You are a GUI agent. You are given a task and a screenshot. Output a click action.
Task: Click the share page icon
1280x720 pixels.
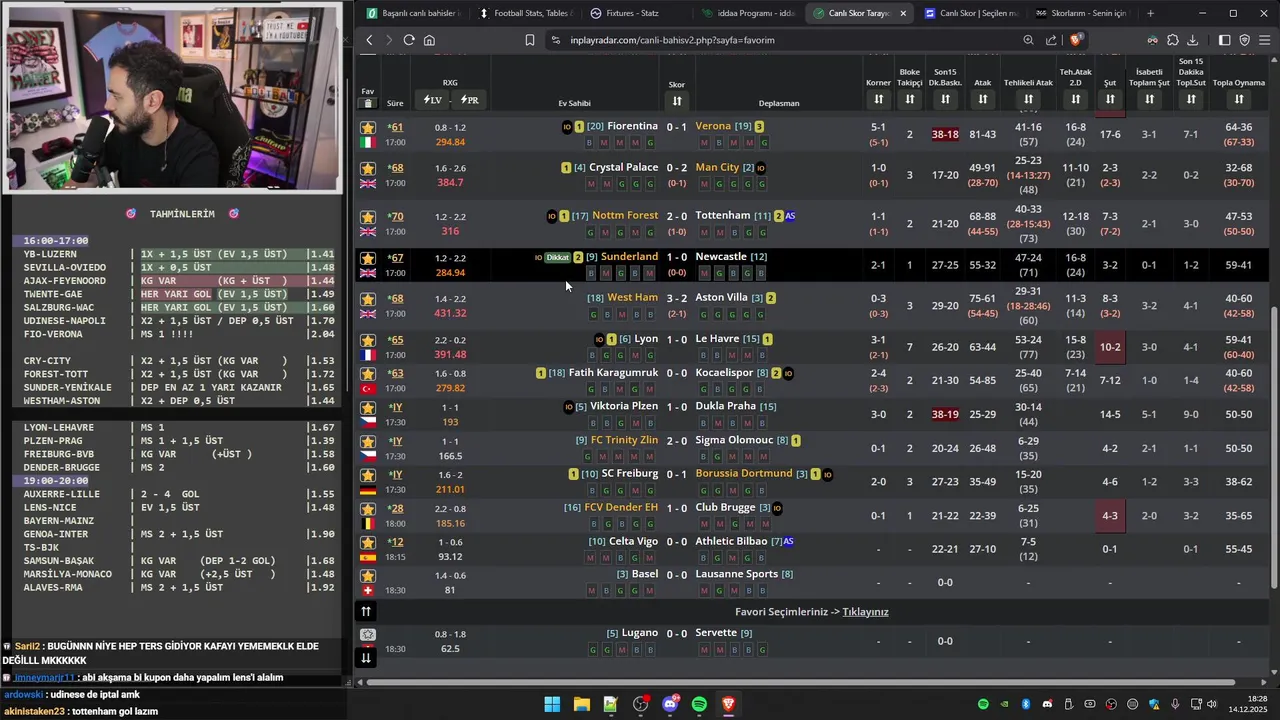click(1051, 40)
